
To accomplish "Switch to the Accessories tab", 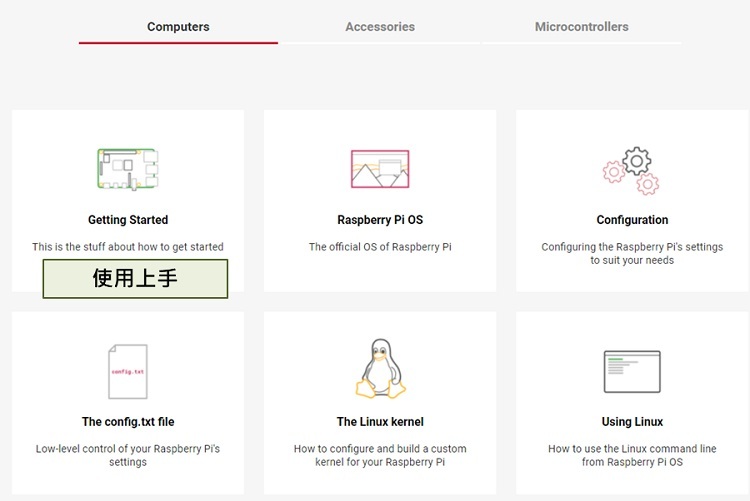I will click(380, 27).
